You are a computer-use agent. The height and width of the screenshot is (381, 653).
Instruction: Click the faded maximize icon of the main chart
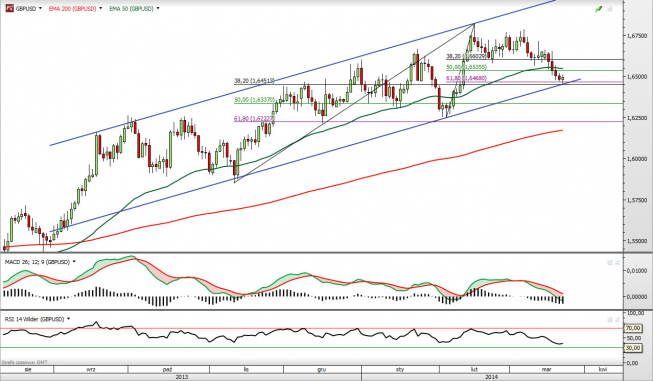tap(610, 9)
